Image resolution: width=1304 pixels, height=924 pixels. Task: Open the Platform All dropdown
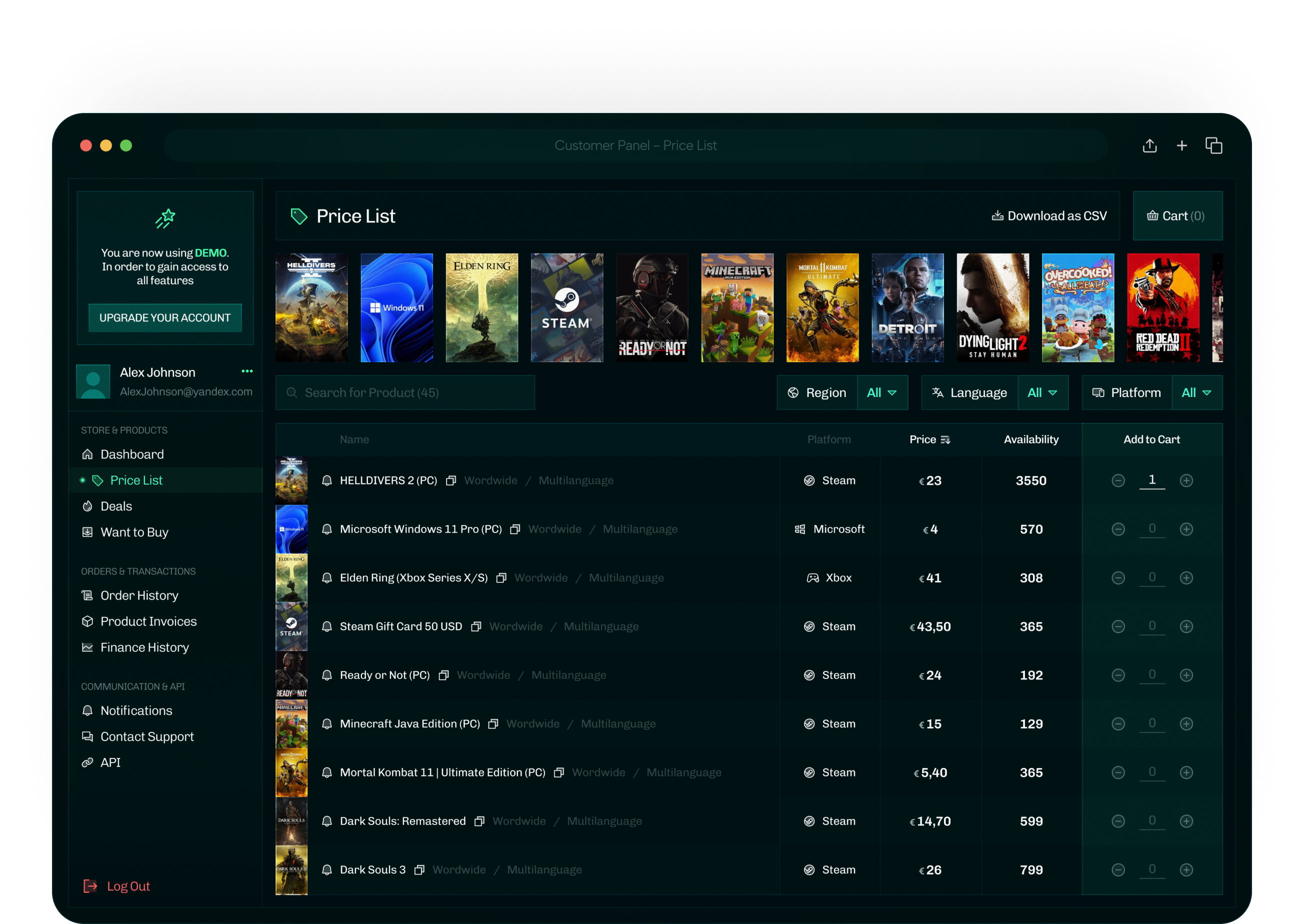[x=1196, y=392]
